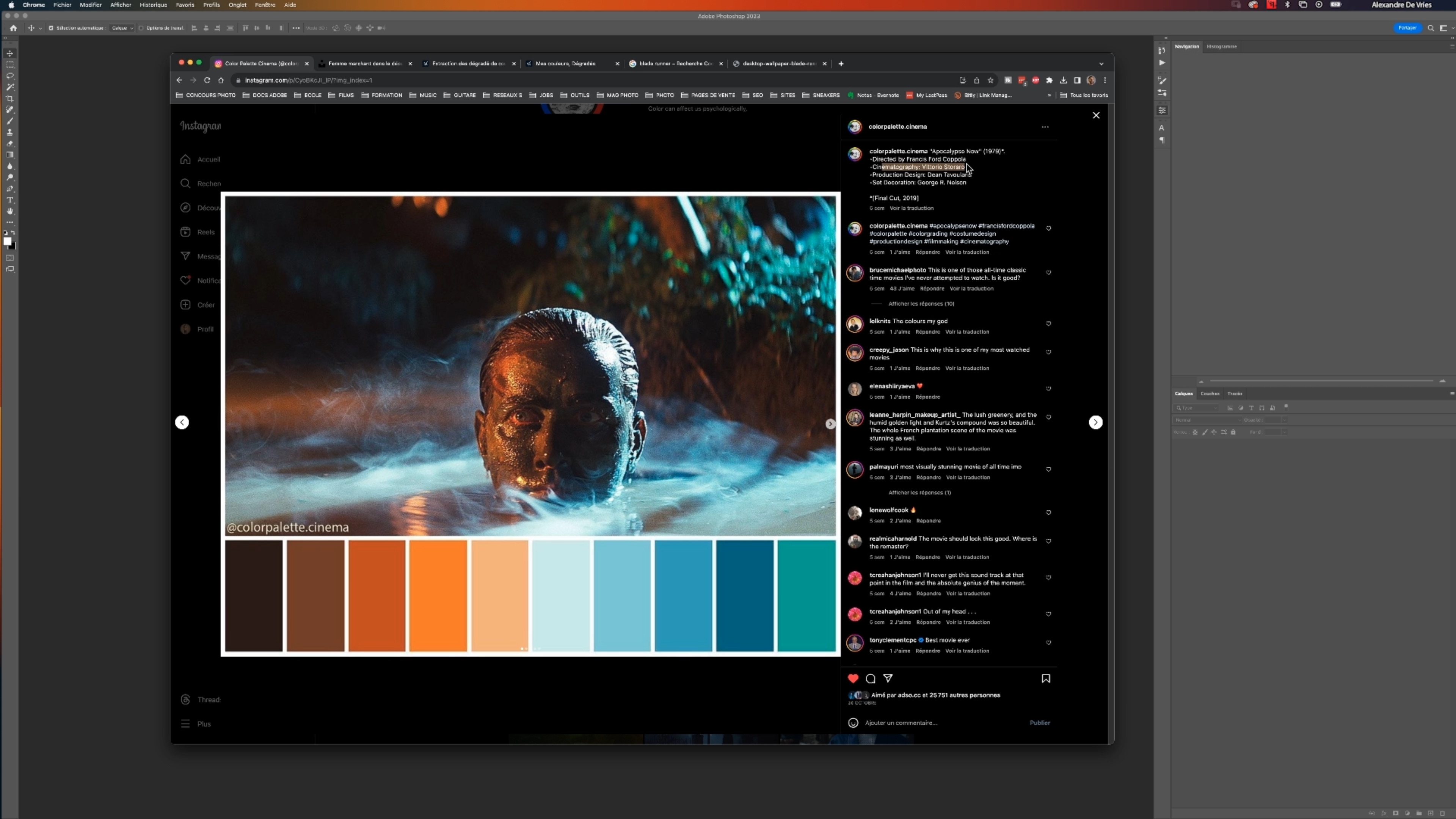The image size is (1456, 819).
Task: Switch to the Histogramme tab
Action: (1221, 46)
